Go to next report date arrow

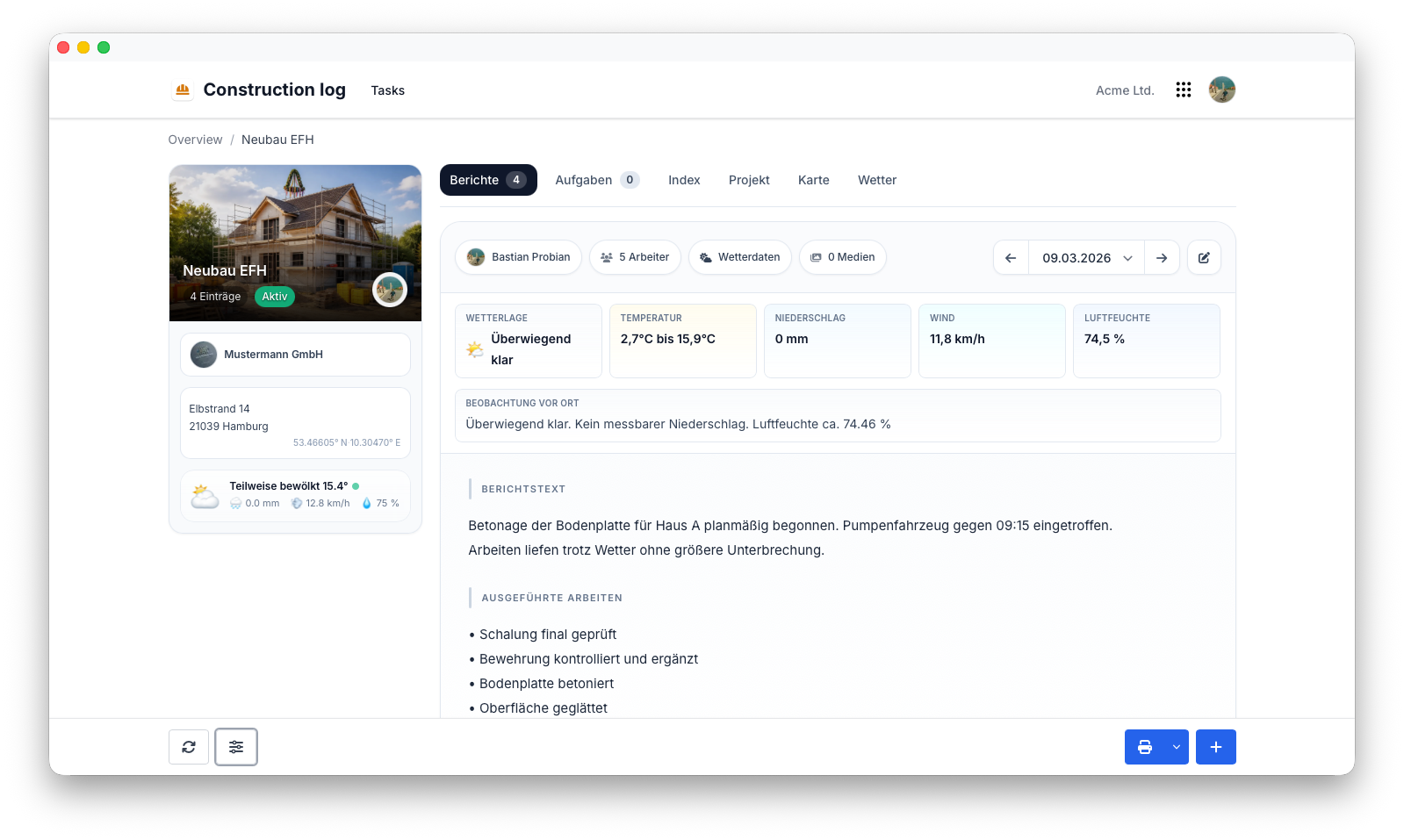(1162, 258)
